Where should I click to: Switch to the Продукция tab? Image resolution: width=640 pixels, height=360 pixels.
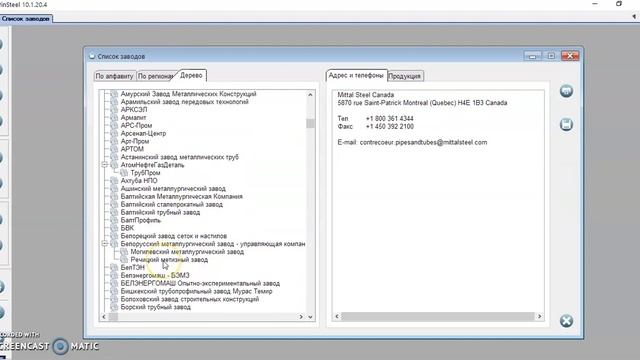(x=404, y=76)
